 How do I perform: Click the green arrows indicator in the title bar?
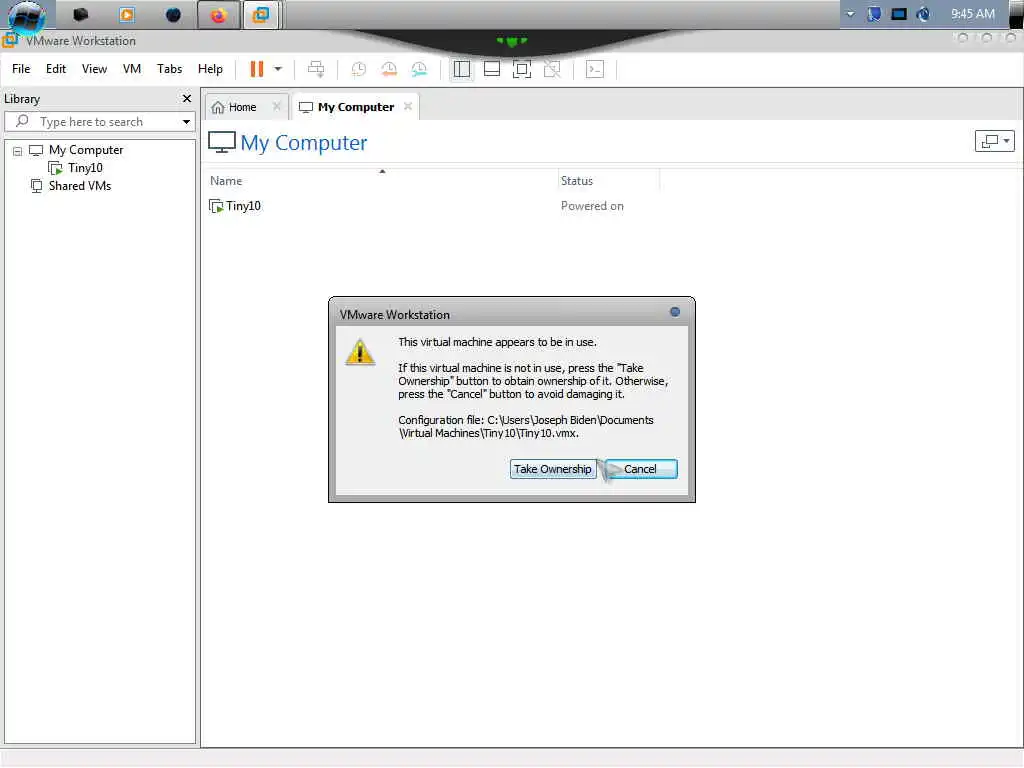coord(512,41)
